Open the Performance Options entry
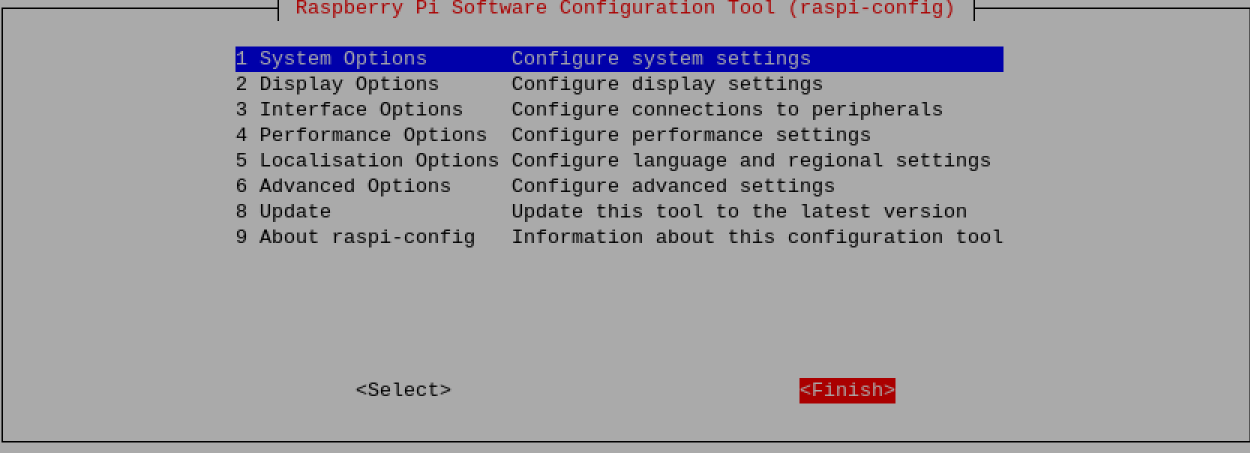 click(x=373, y=135)
